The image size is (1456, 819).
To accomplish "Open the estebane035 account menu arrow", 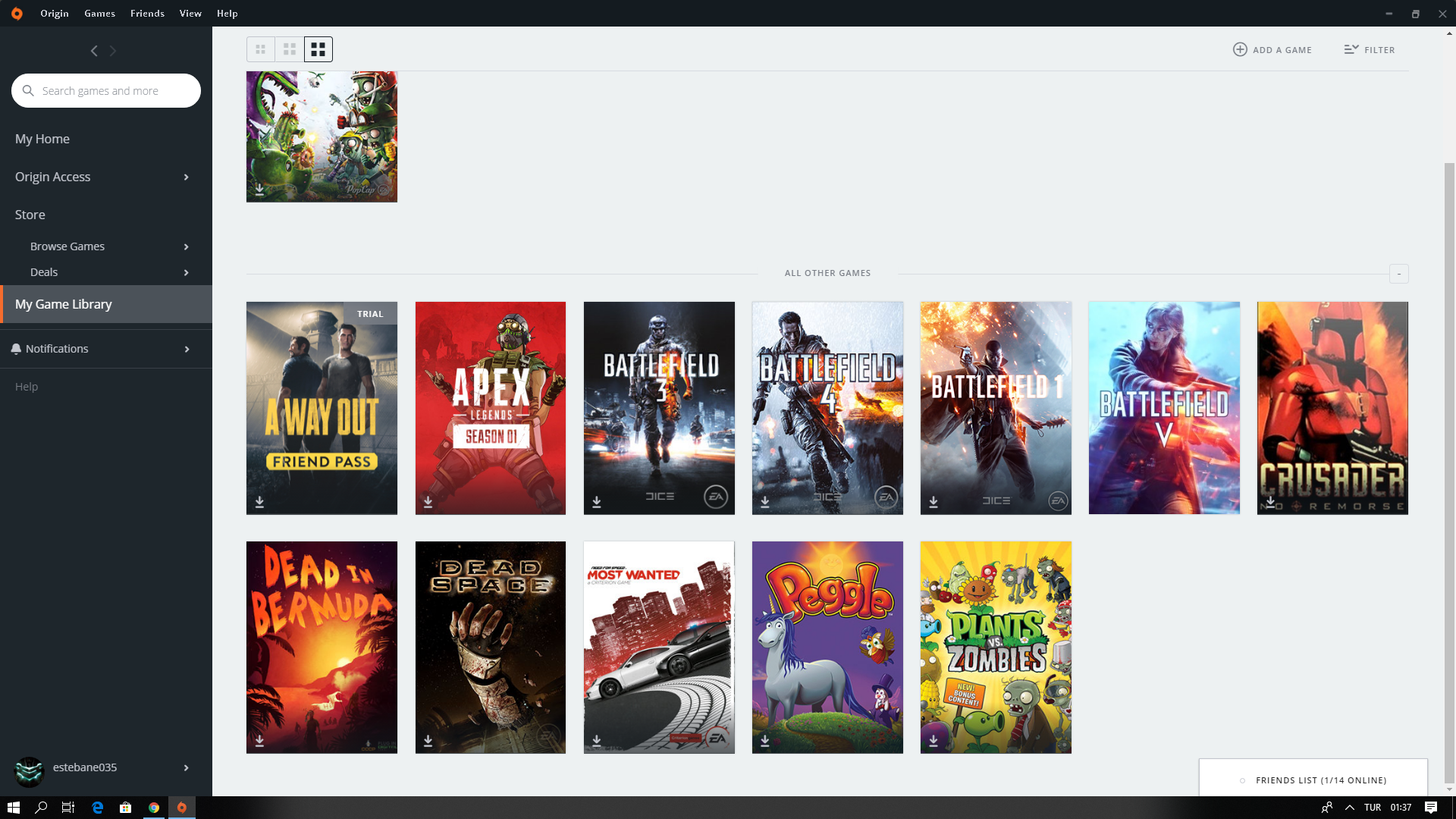I will click(x=186, y=768).
